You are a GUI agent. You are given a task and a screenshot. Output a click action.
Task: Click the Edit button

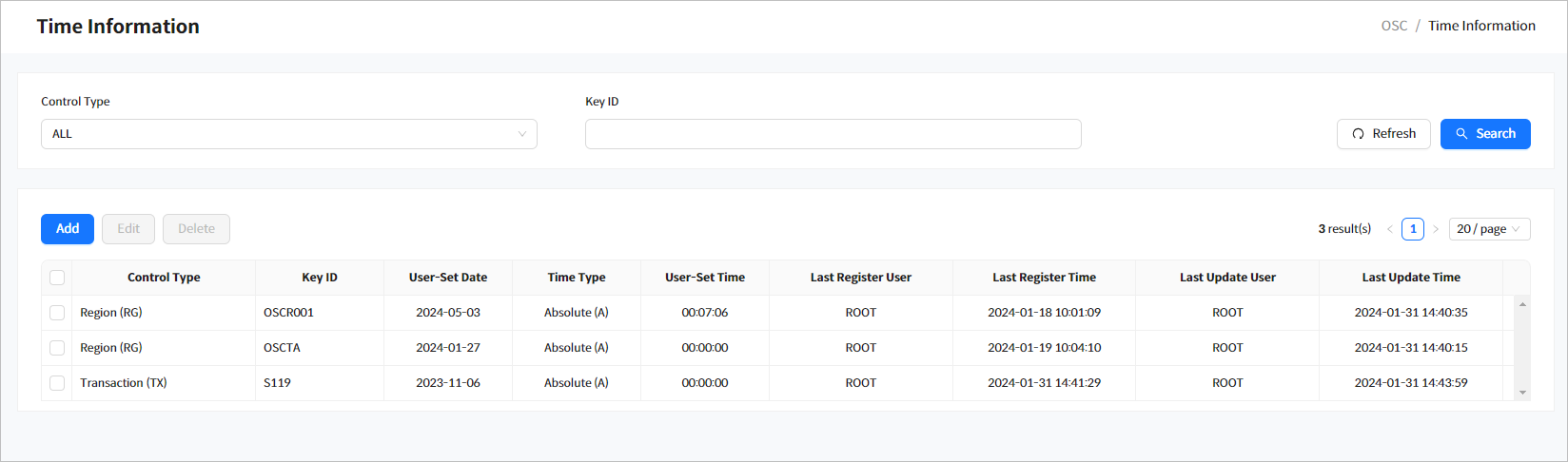(128, 229)
